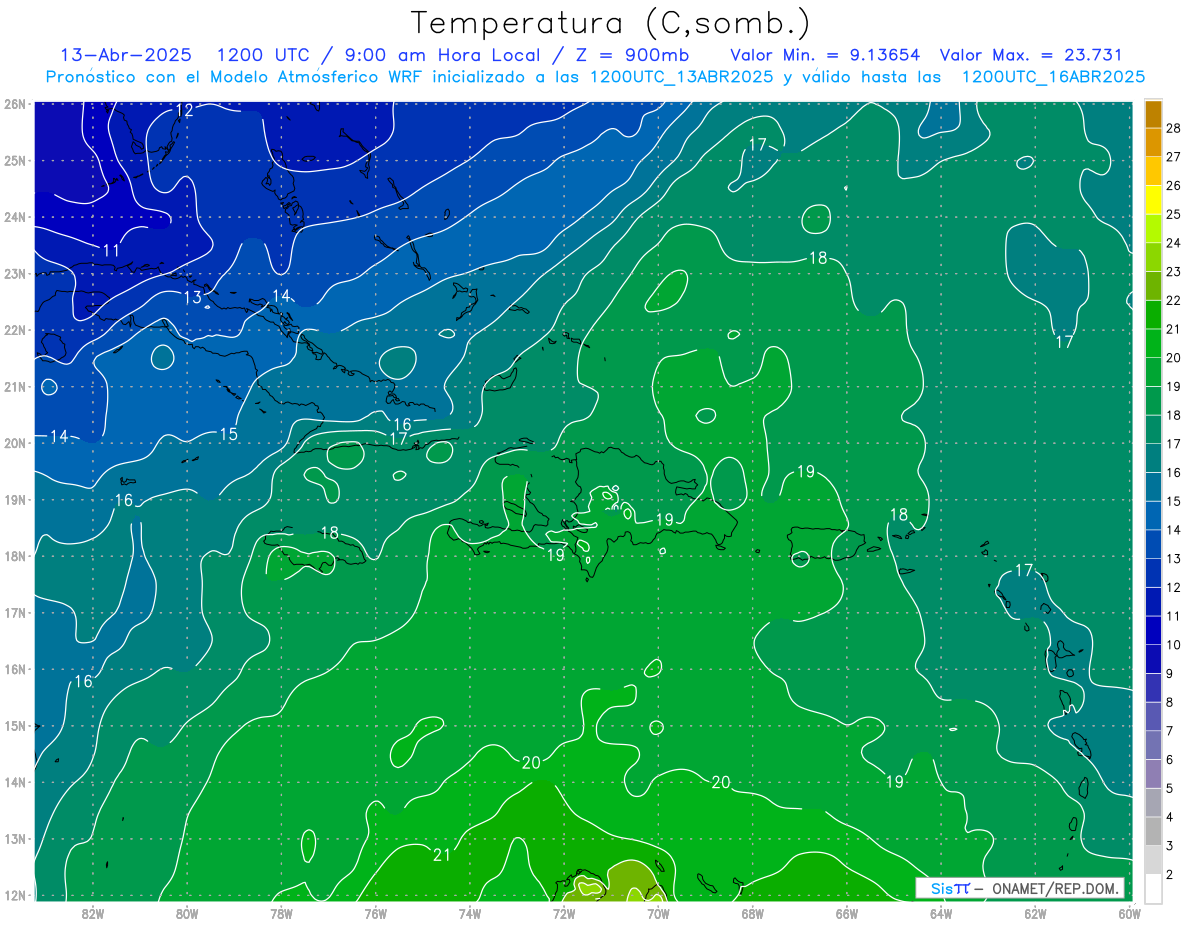Click the white contour label 12 on the map
This screenshot has width=1200, height=927.
pyautogui.click(x=184, y=111)
